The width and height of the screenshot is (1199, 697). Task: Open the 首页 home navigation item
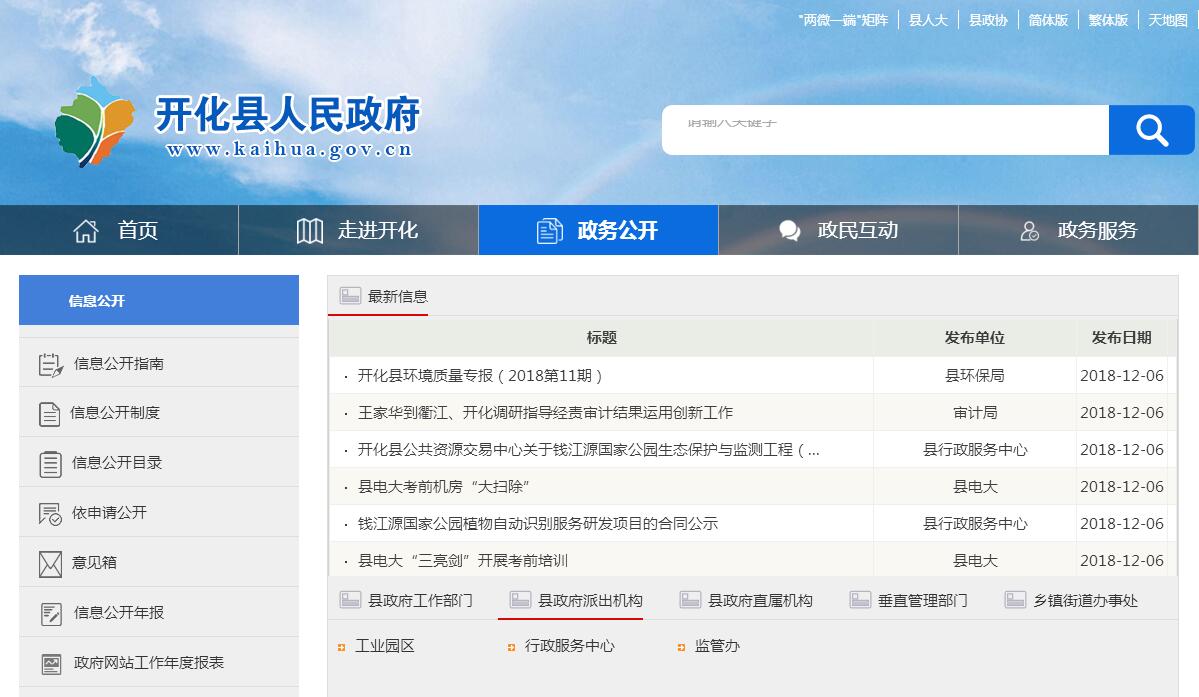(x=118, y=231)
